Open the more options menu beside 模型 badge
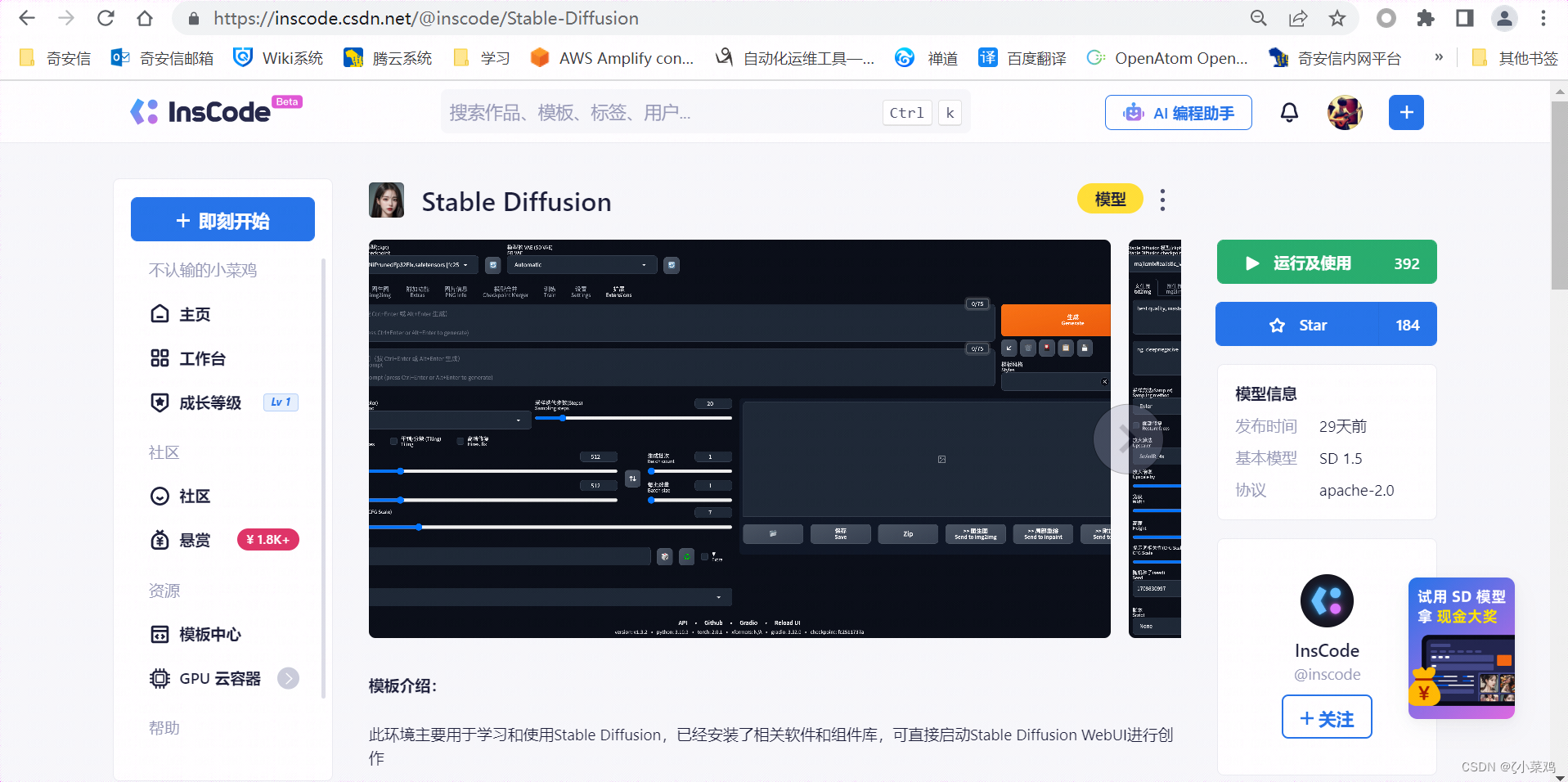Screen dimensions: 1568x782 click(x=1162, y=200)
